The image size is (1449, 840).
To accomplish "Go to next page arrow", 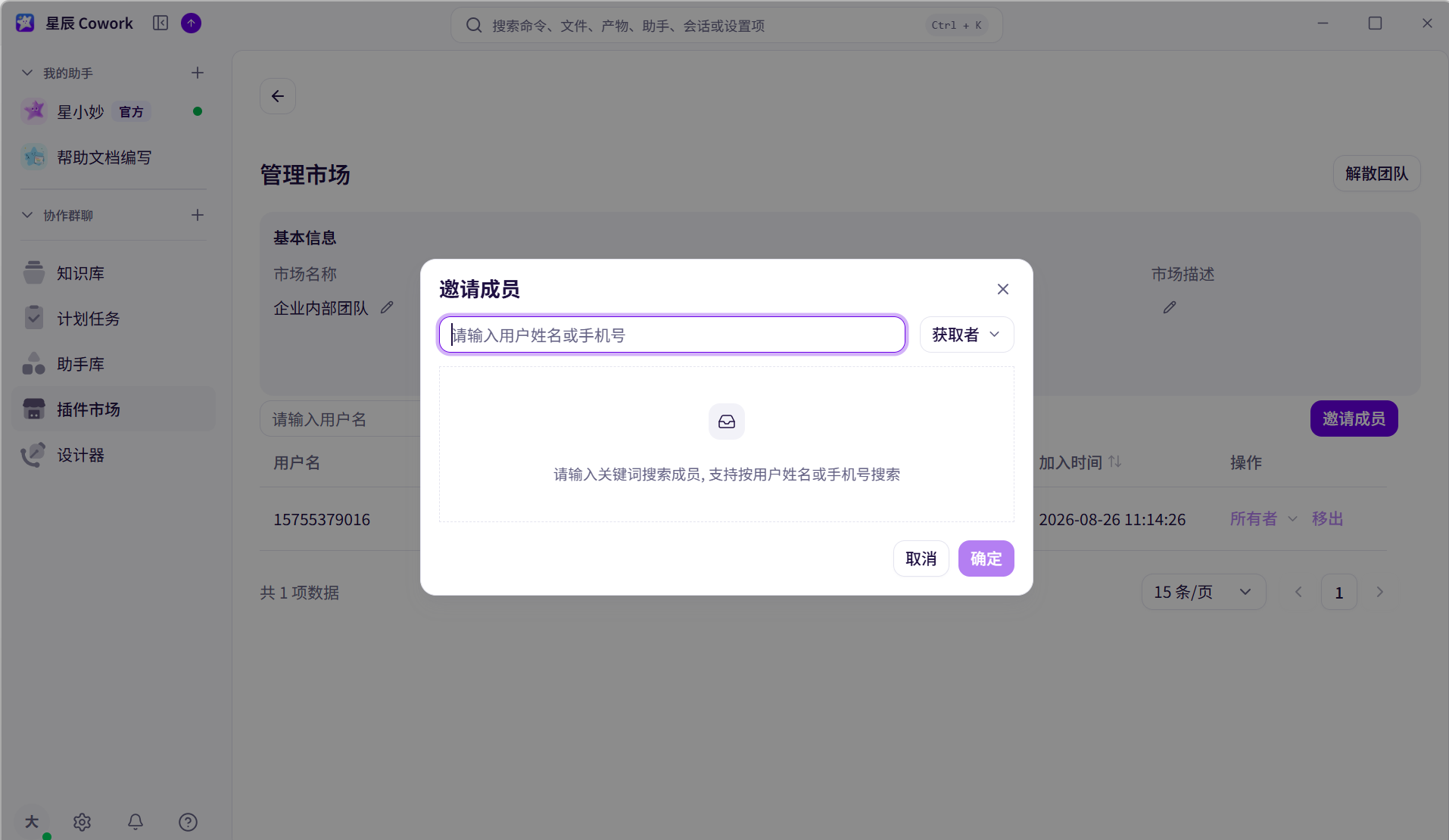I will (x=1379, y=592).
